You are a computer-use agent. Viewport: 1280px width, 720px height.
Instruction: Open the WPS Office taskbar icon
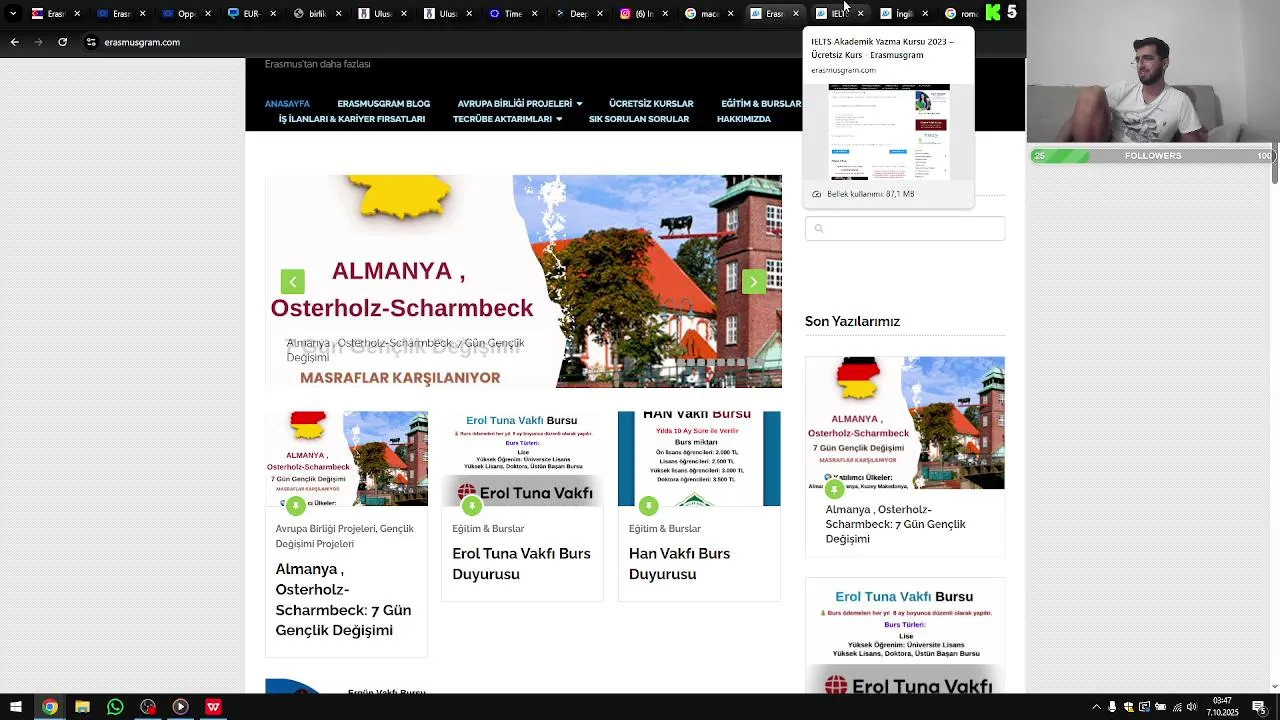[x=213, y=707]
